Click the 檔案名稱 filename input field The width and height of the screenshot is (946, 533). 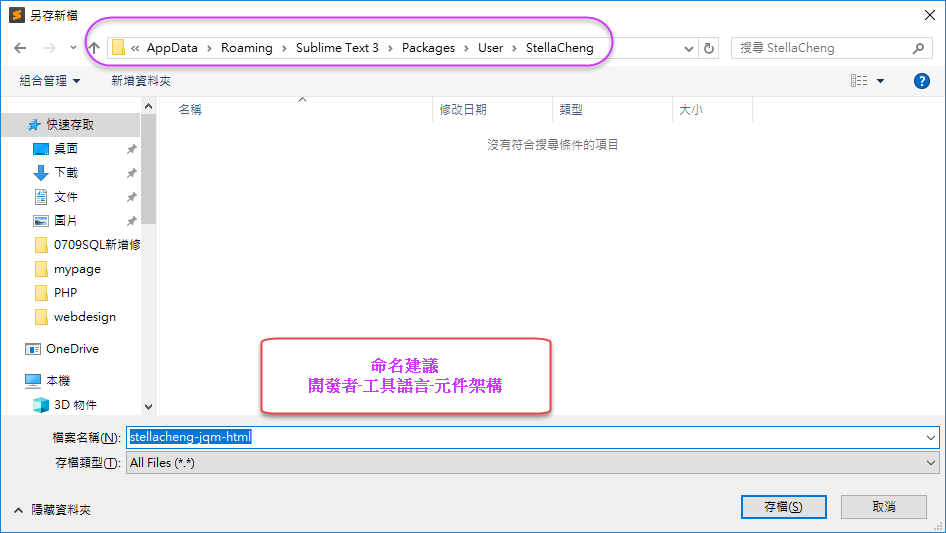530,437
